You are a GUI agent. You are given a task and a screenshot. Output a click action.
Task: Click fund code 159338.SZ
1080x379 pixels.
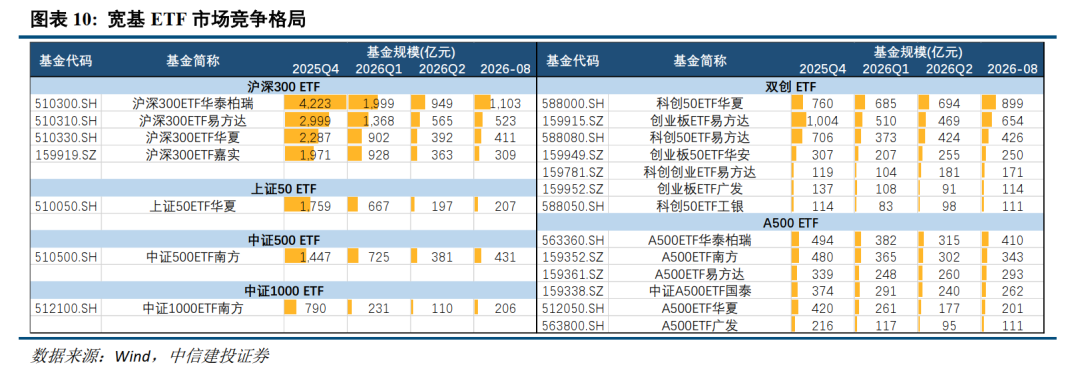pos(573,291)
